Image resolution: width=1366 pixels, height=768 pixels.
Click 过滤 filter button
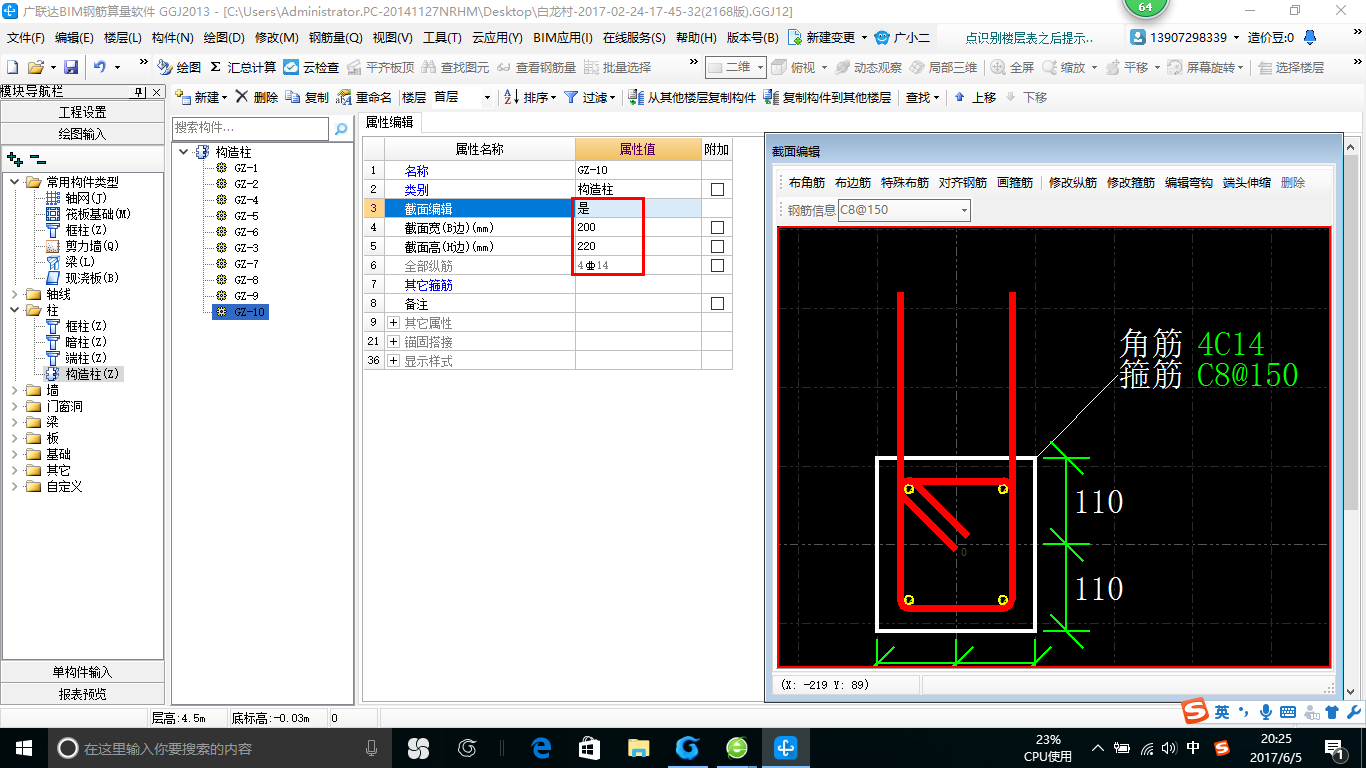(590, 97)
